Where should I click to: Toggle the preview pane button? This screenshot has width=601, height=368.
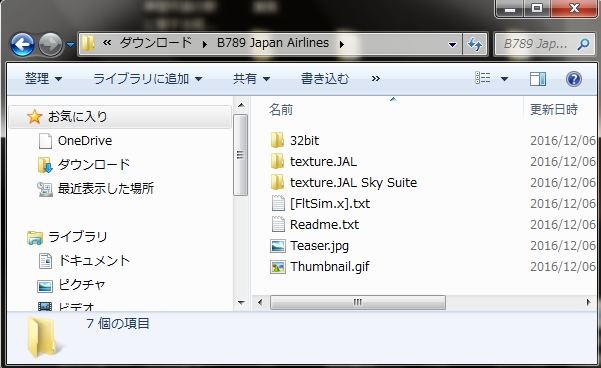pos(538,79)
